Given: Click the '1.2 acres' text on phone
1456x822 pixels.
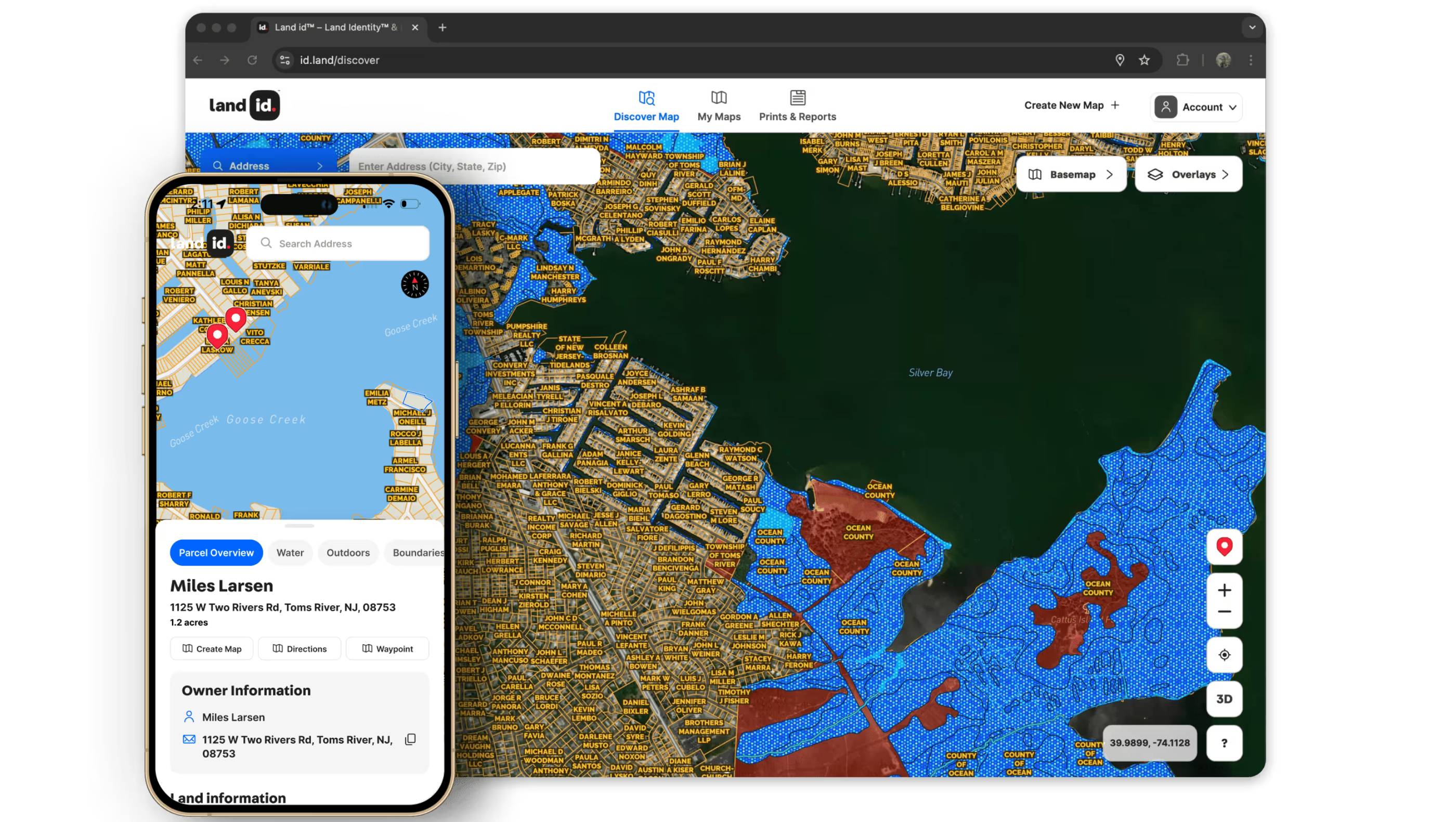Looking at the screenshot, I should point(189,622).
